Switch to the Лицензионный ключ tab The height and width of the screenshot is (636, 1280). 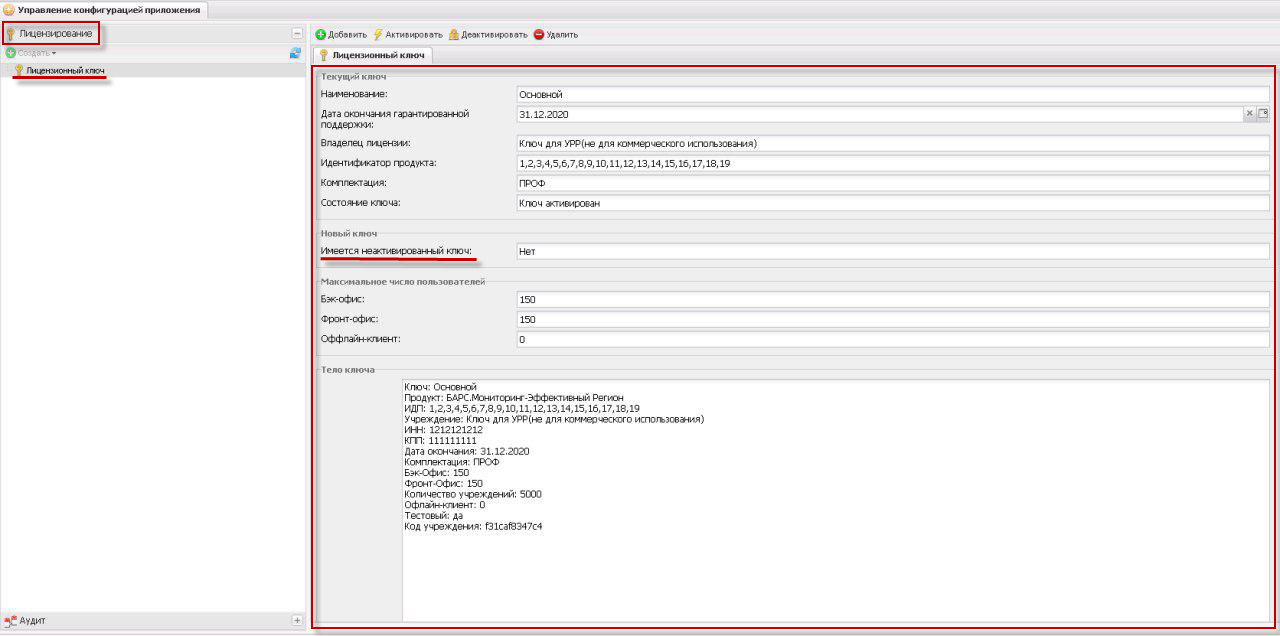pos(372,55)
